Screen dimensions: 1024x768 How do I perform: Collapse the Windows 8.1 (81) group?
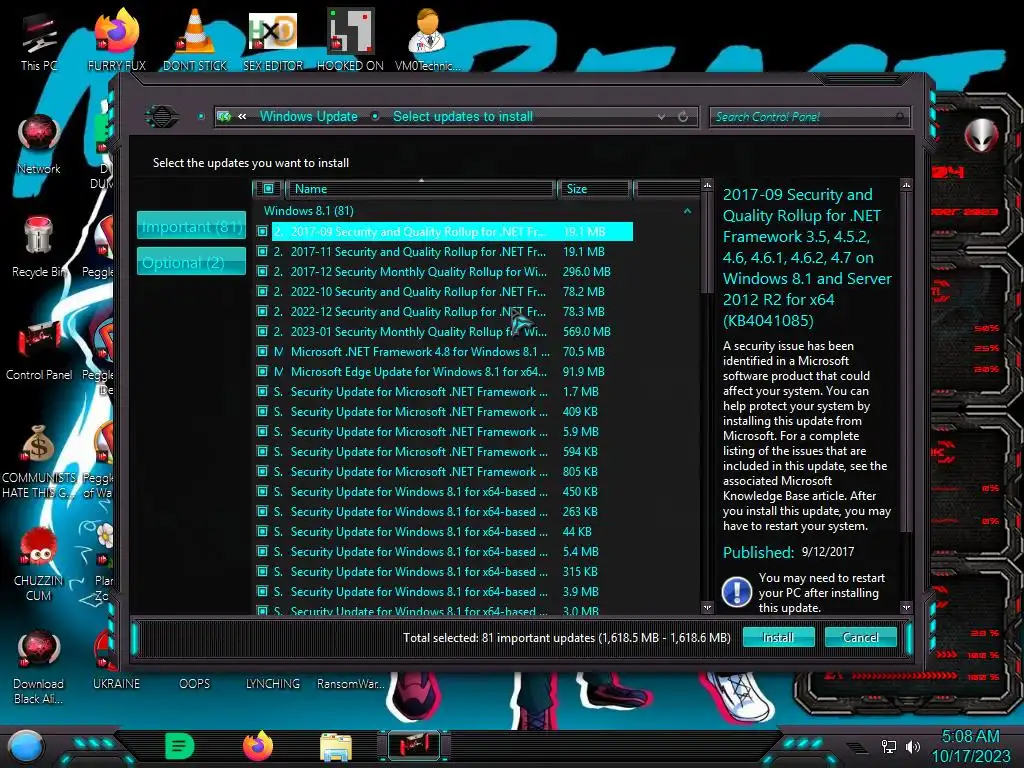coord(687,211)
